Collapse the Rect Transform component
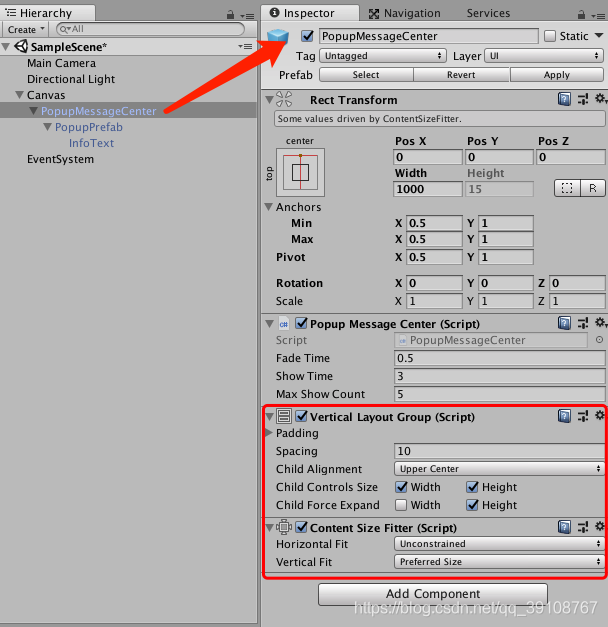The image size is (608, 627). click(270, 100)
